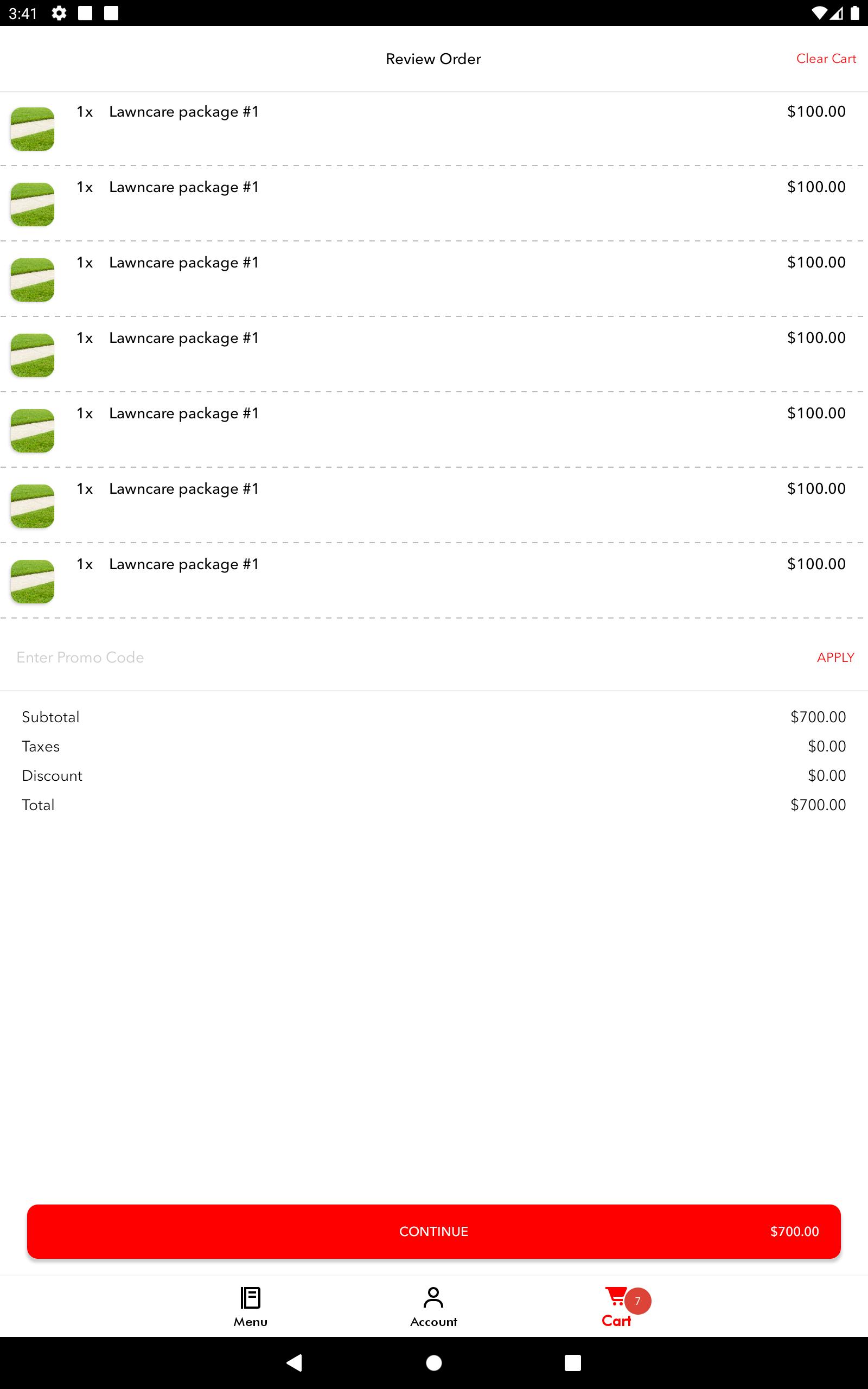The width and height of the screenshot is (868, 1389).
Task: Clear Cart in the header
Action: tap(826, 59)
